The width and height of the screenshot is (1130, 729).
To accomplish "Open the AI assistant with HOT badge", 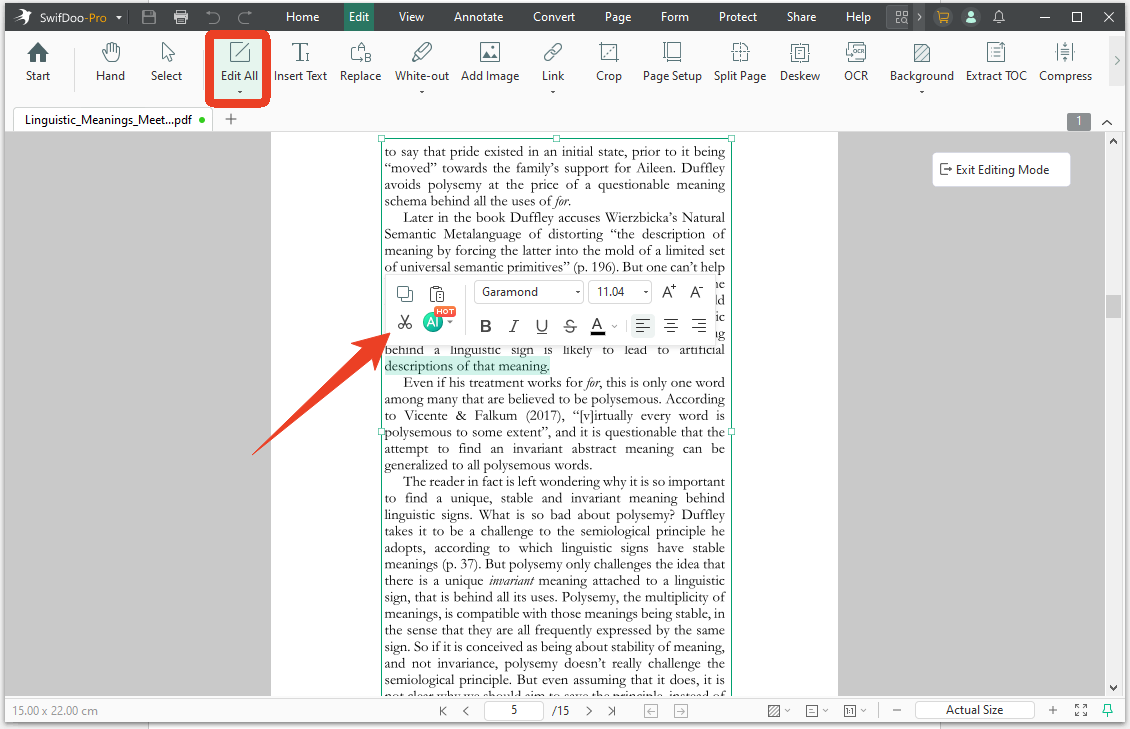I will 433,322.
